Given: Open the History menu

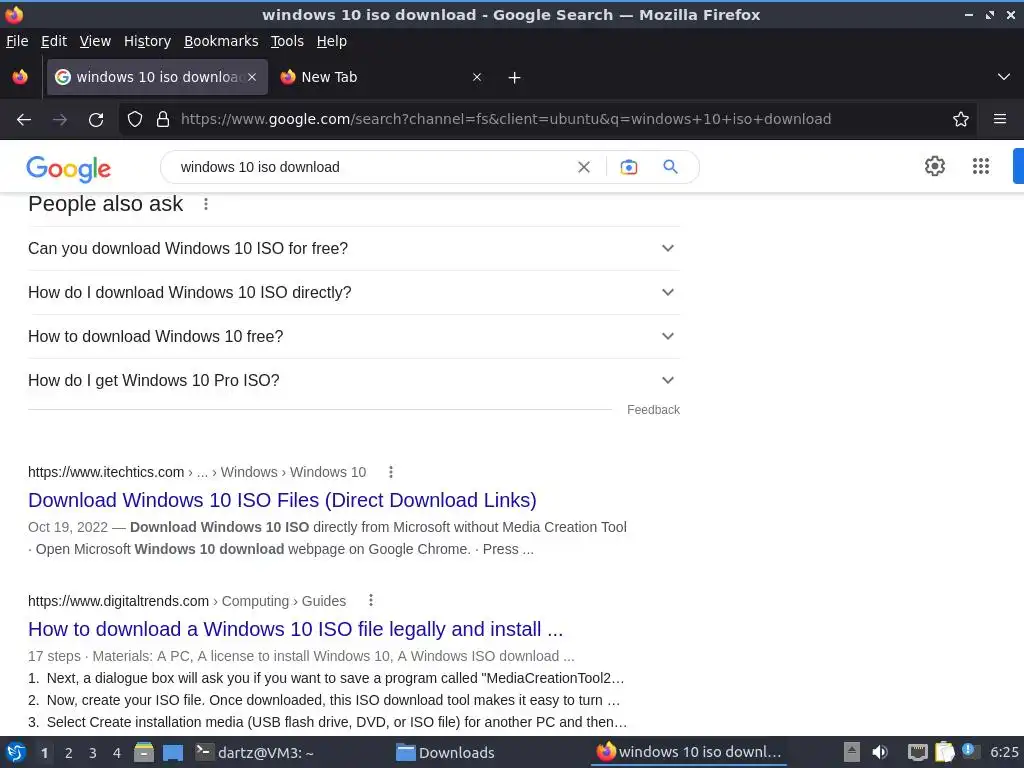Looking at the screenshot, I should pyautogui.click(x=148, y=41).
